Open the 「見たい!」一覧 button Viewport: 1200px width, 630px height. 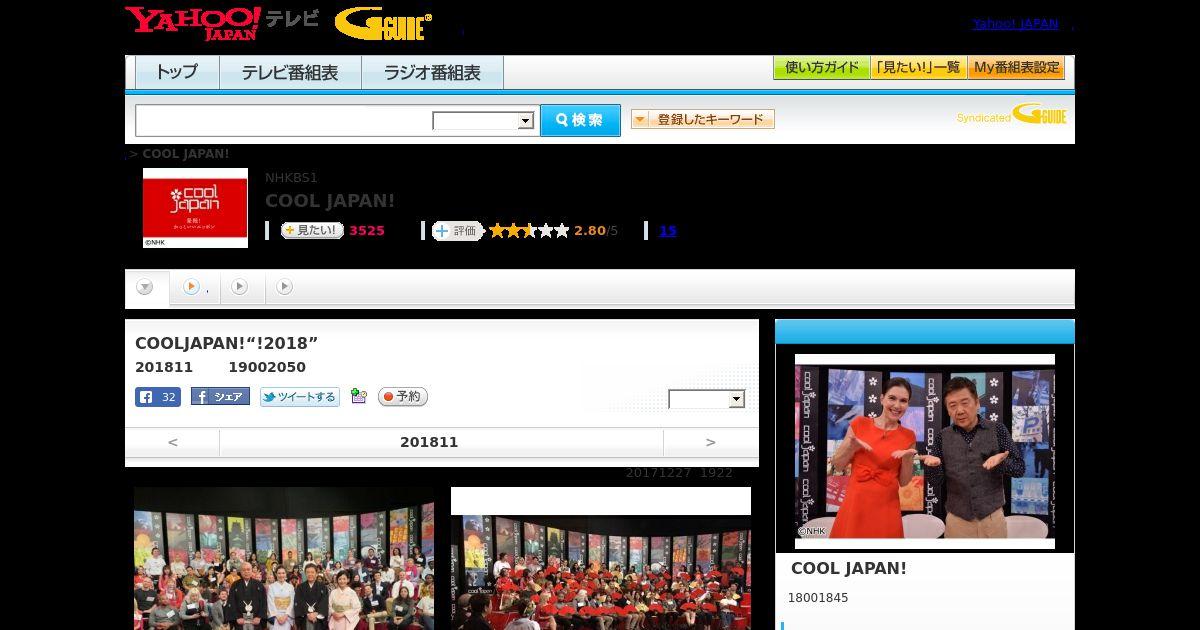point(918,68)
